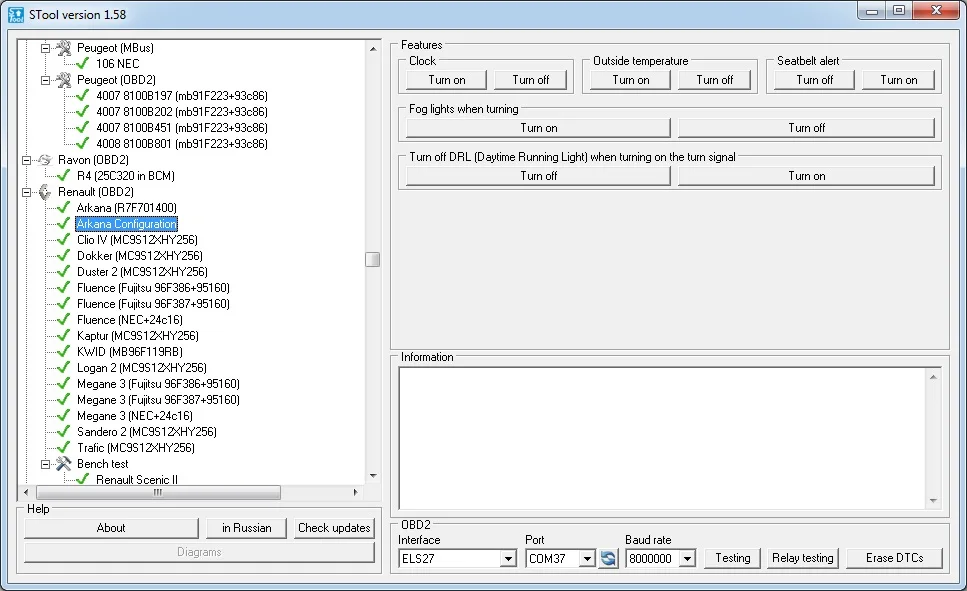Collapse the Renault (OBD2) tree node
This screenshot has width=967, height=591.
click(26, 192)
